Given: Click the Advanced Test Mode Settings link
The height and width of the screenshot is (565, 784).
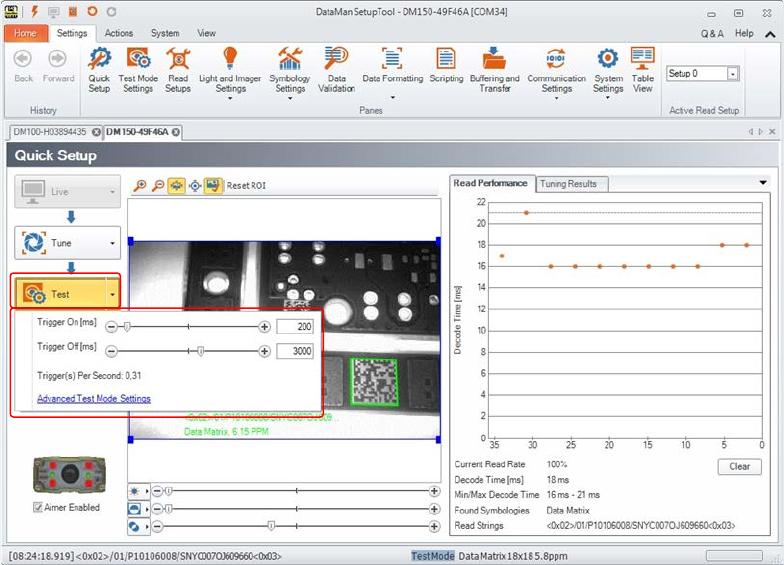Looking at the screenshot, I should 94,399.
